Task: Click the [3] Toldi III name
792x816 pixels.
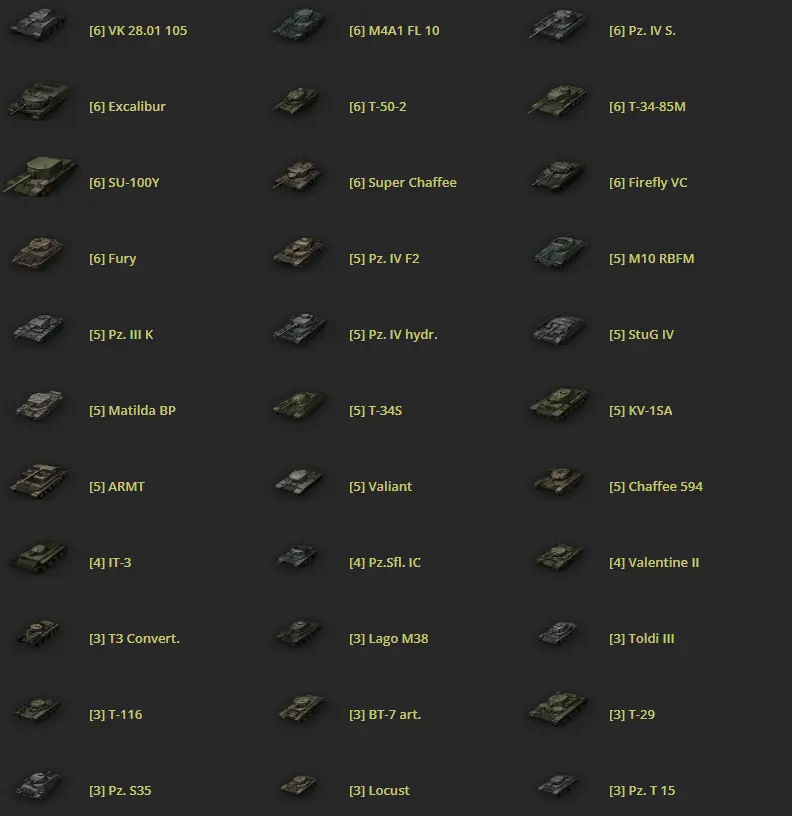Action: (x=642, y=639)
